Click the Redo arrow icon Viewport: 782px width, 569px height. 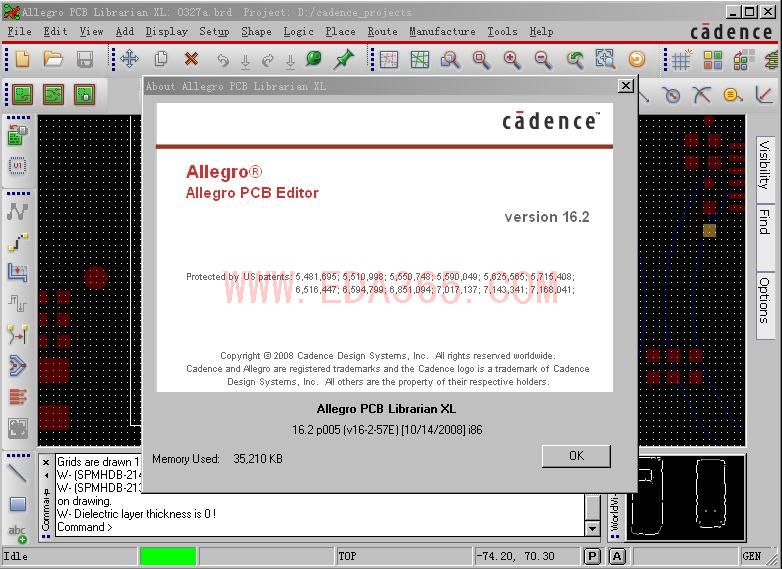[x=268, y=60]
